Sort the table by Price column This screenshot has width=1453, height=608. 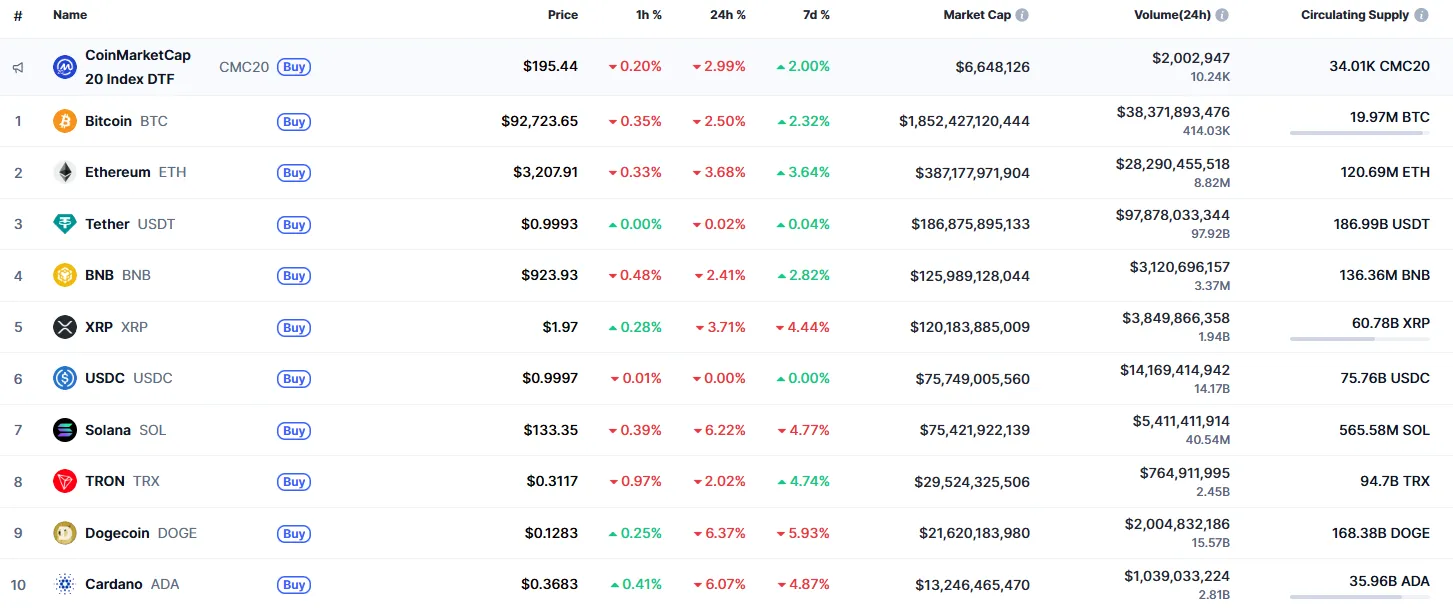tap(562, 14)
